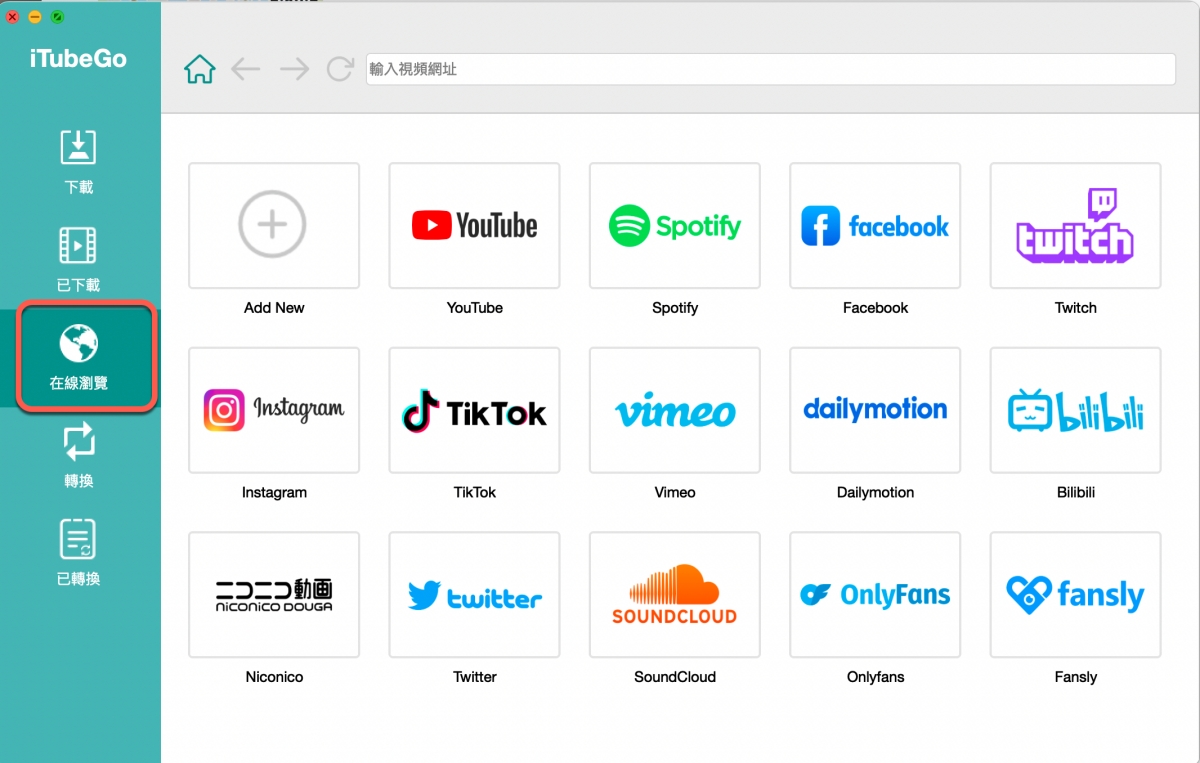The image size is (1200, 763).
Task: Click the 'Dailymotion' caption under its tile
Action: 875,492
